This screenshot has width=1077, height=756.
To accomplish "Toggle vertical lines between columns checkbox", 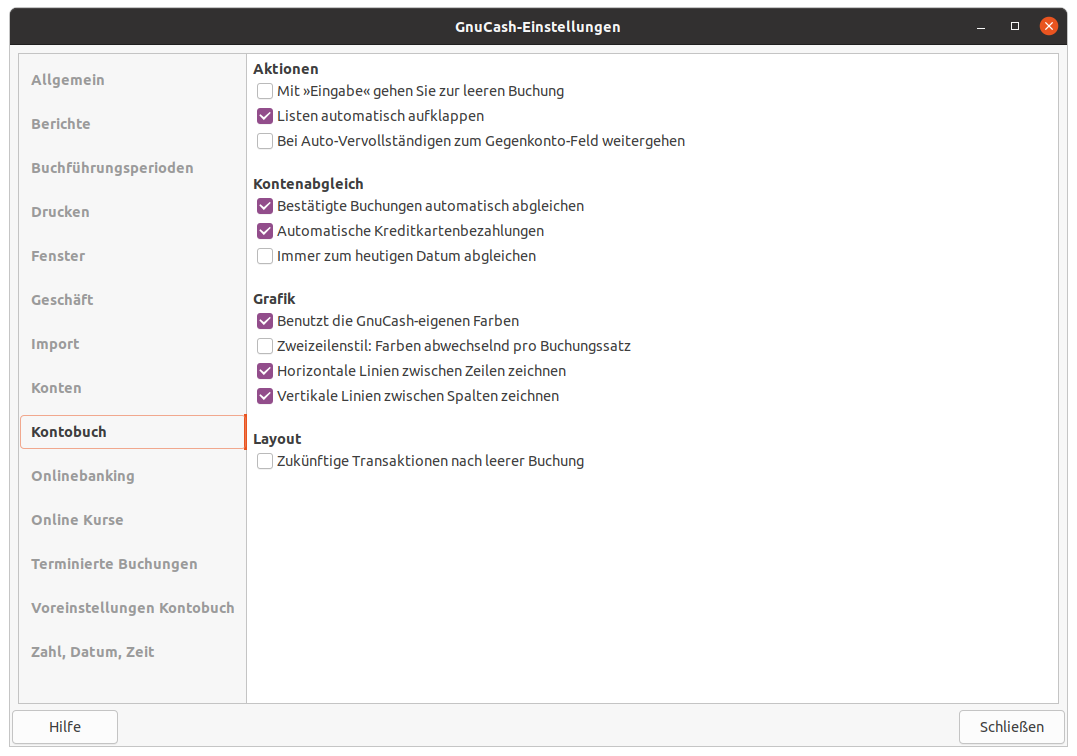I will (265, 396).
